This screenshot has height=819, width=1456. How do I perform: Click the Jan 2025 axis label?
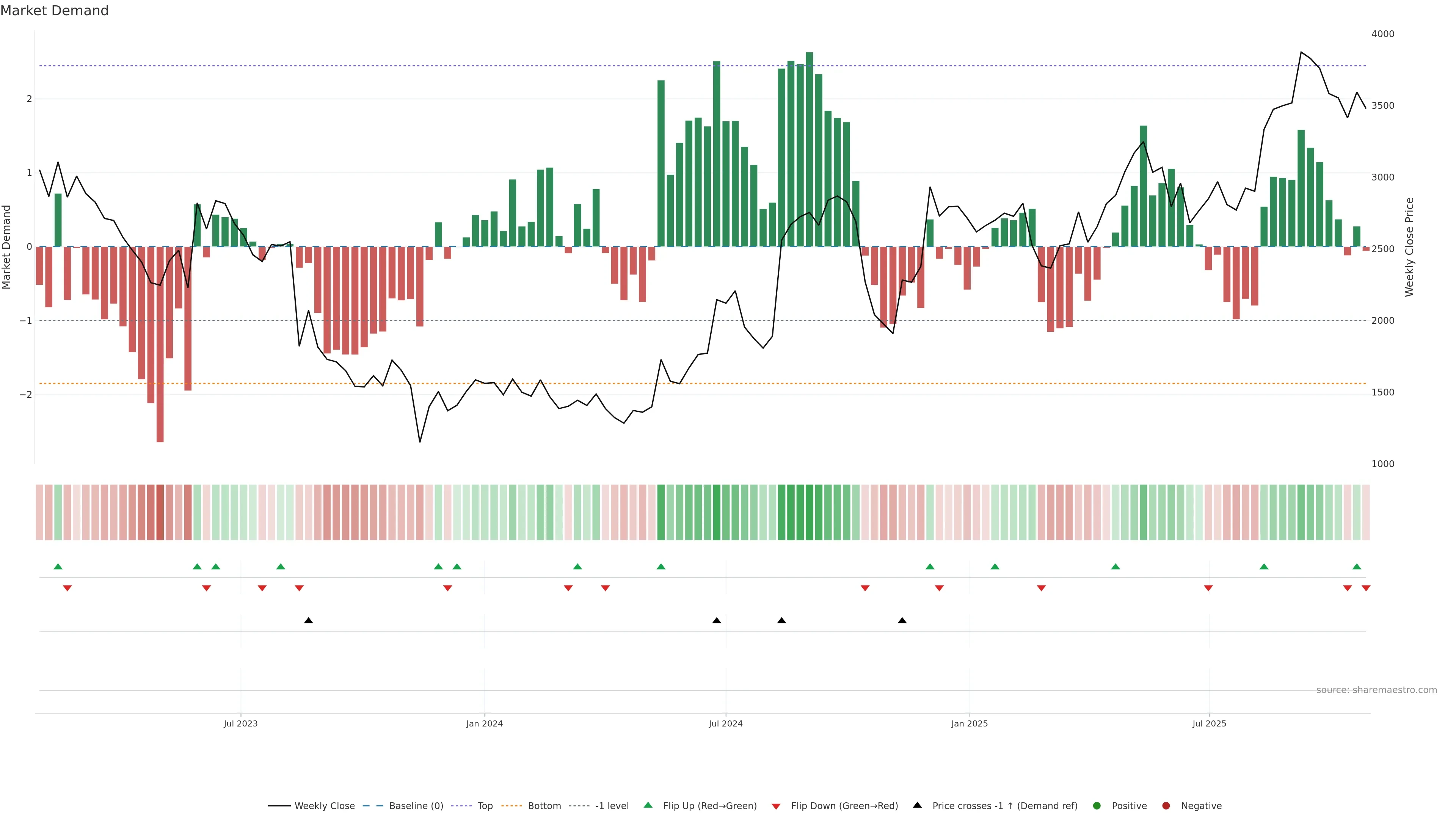pos(970,723)
